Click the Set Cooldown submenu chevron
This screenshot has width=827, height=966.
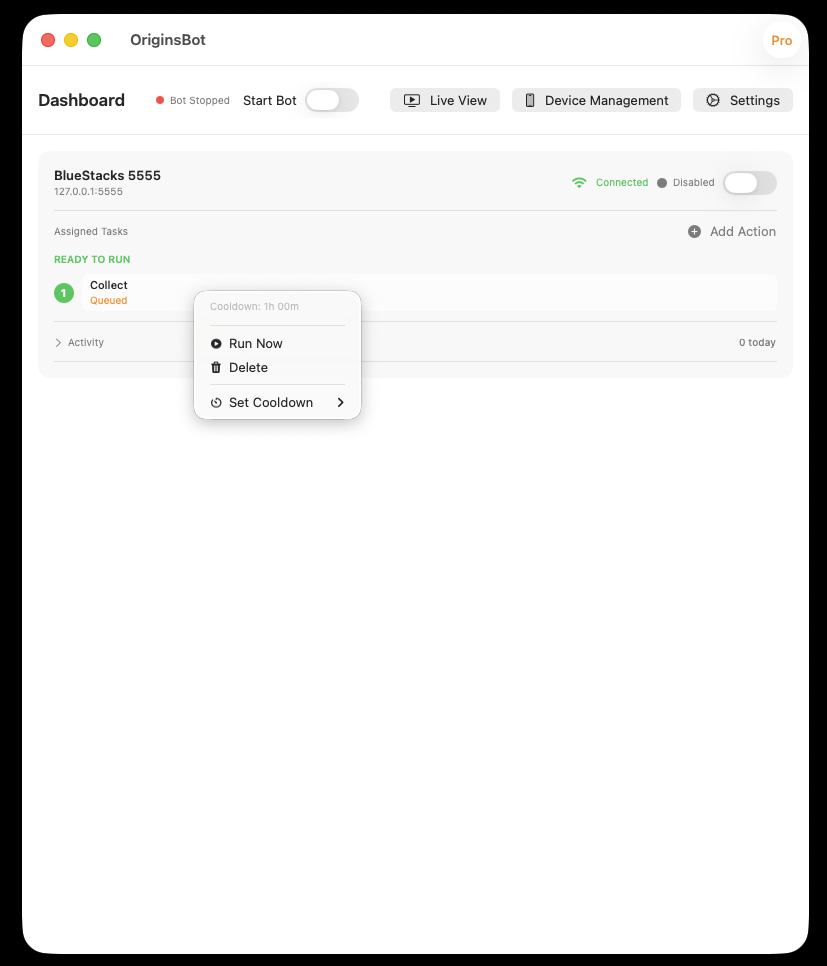coord(340,402)
